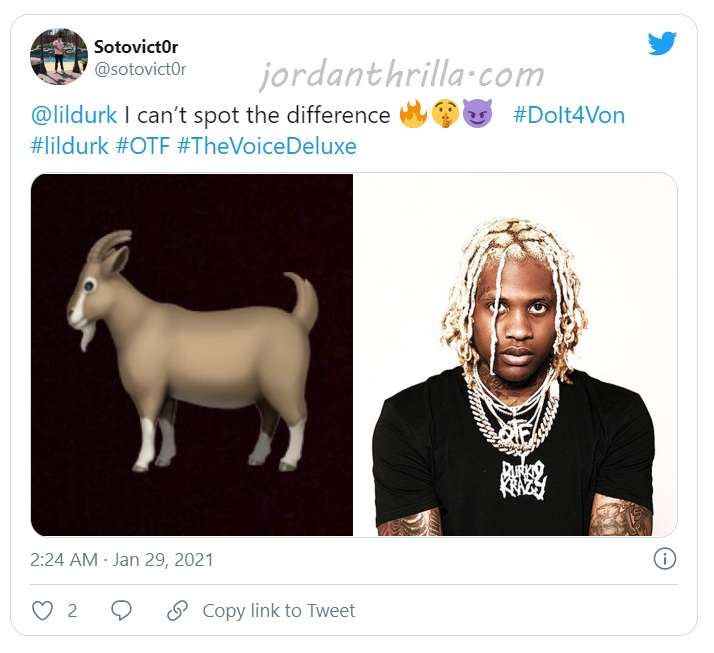This screenshot has width=714, height=653.
Task: Click the Sotovict0r display name
Action: (136, 46)
